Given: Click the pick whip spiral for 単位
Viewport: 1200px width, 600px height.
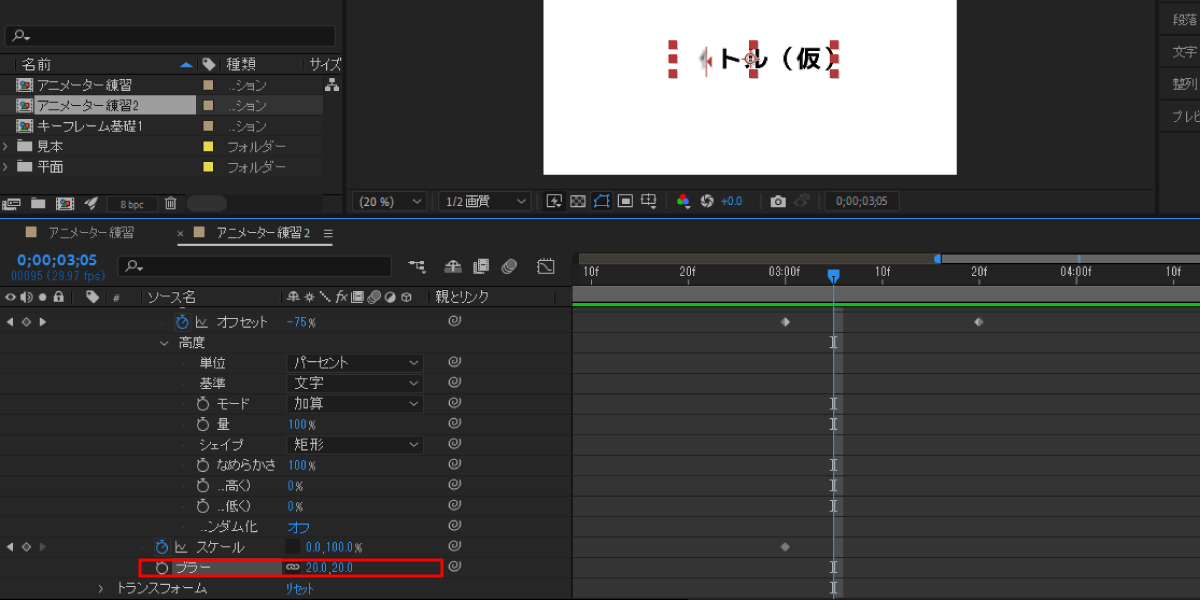Looking at the screenshot, I should (x=454, y=363).
